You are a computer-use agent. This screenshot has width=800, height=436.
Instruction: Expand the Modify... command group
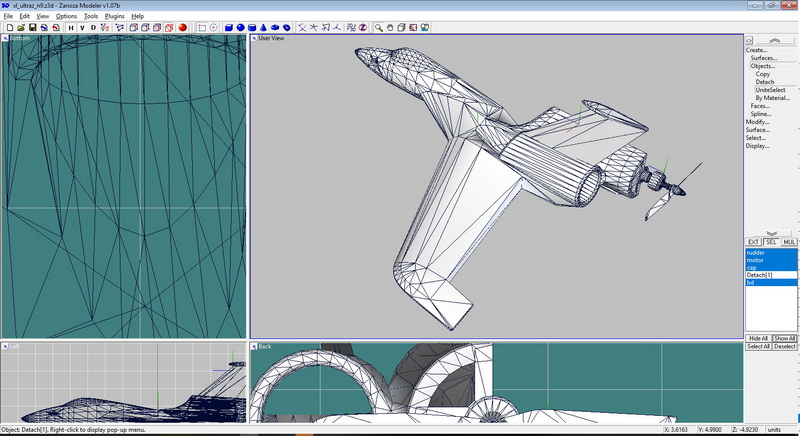point(757,122)
